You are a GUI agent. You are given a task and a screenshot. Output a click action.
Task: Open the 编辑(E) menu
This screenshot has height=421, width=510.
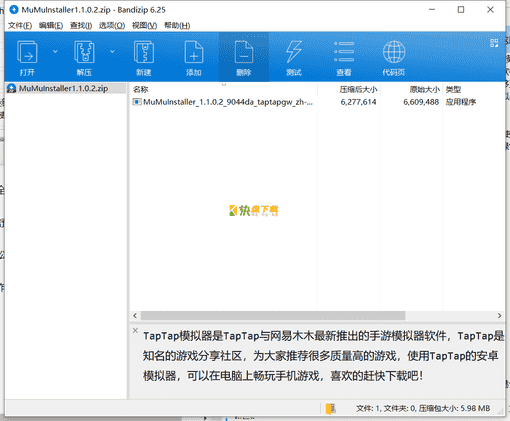click(51, 26)
